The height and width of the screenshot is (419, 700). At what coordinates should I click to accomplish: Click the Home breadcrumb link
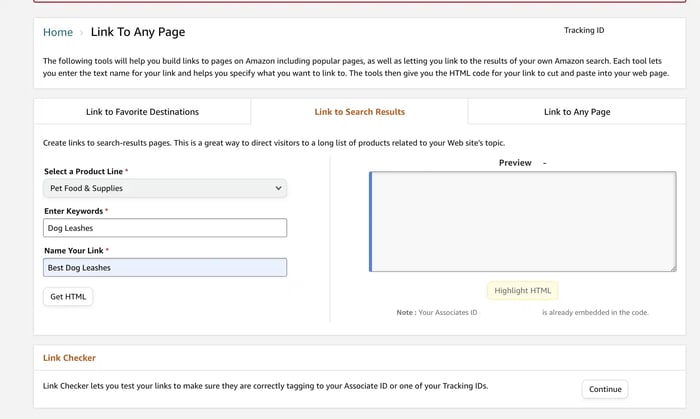(57, 32)
